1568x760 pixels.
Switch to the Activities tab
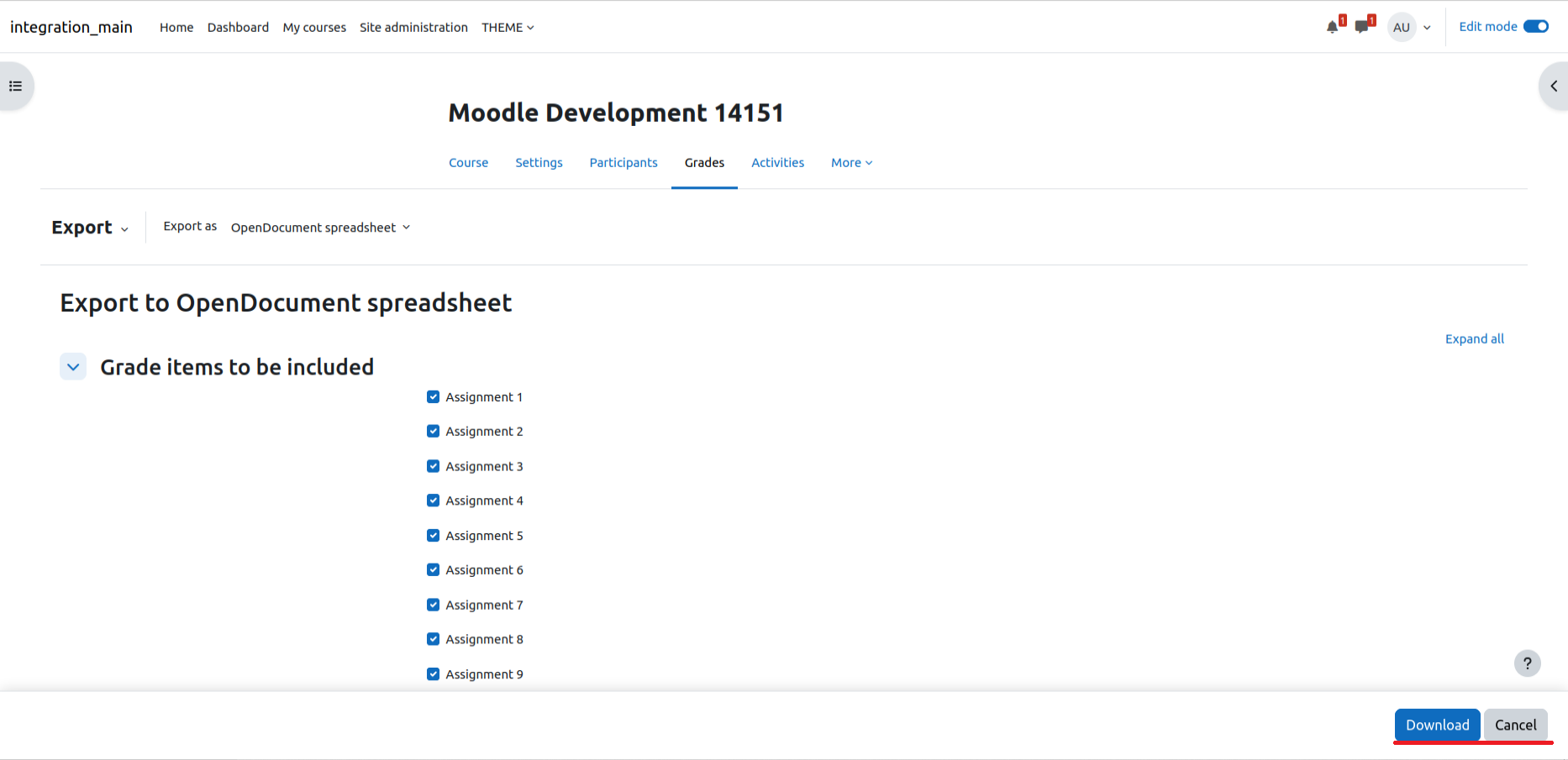[x=777, y=163]
